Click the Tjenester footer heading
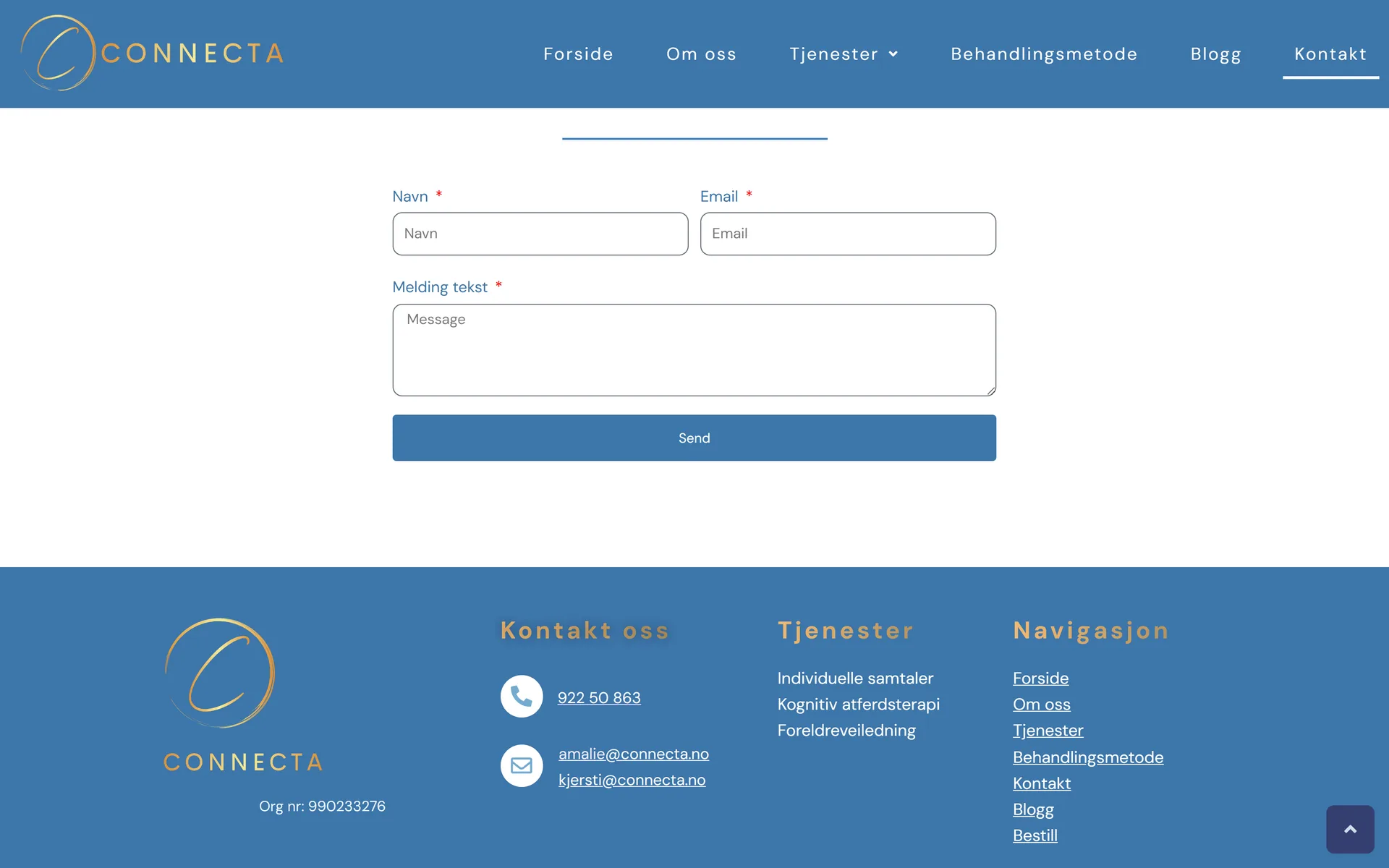This screenshot has width=1389, height=868. pos(846,631)
